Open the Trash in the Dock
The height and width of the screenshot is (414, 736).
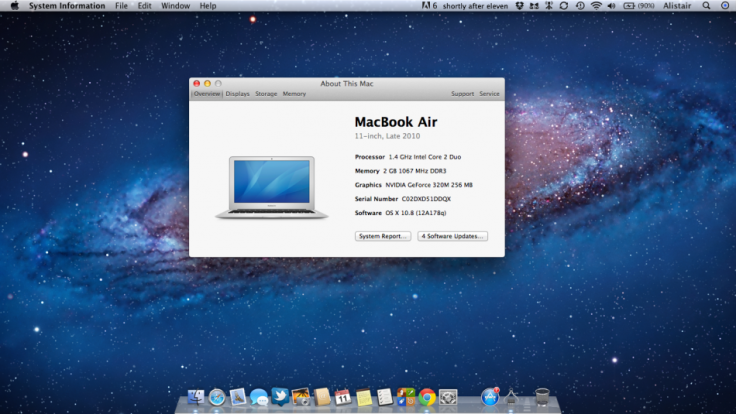542,397
